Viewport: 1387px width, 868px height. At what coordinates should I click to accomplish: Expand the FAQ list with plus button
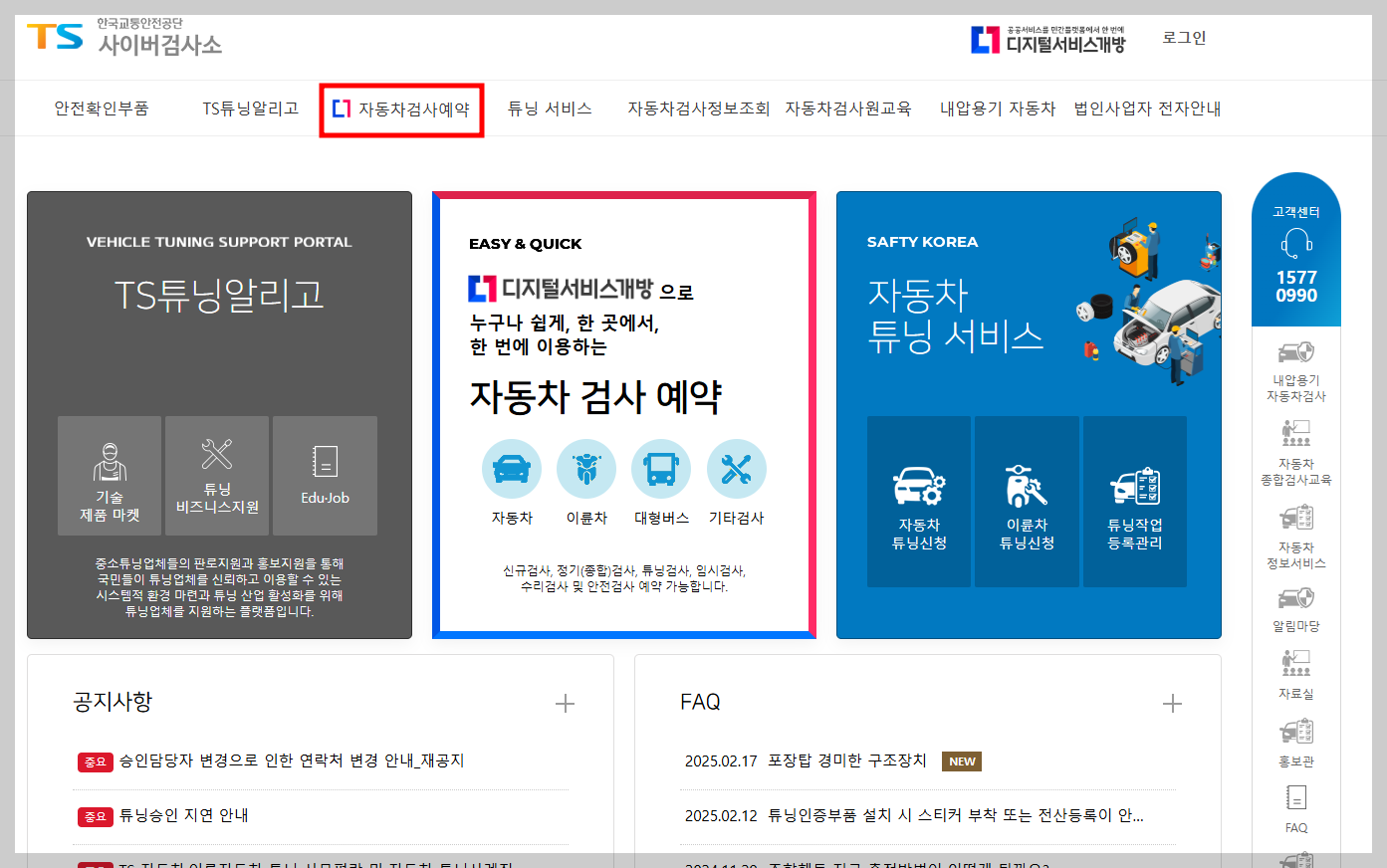pos(1172,703)
